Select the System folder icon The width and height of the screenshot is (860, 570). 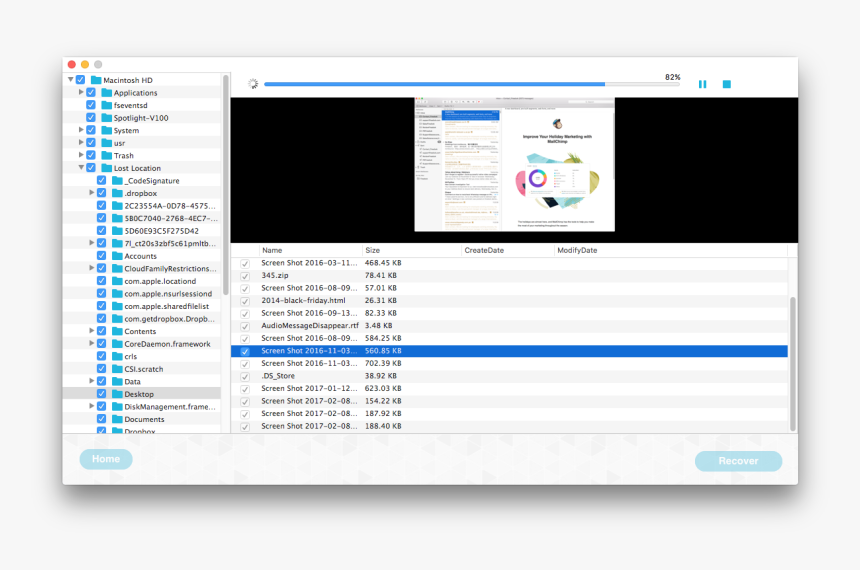(107, 131)
